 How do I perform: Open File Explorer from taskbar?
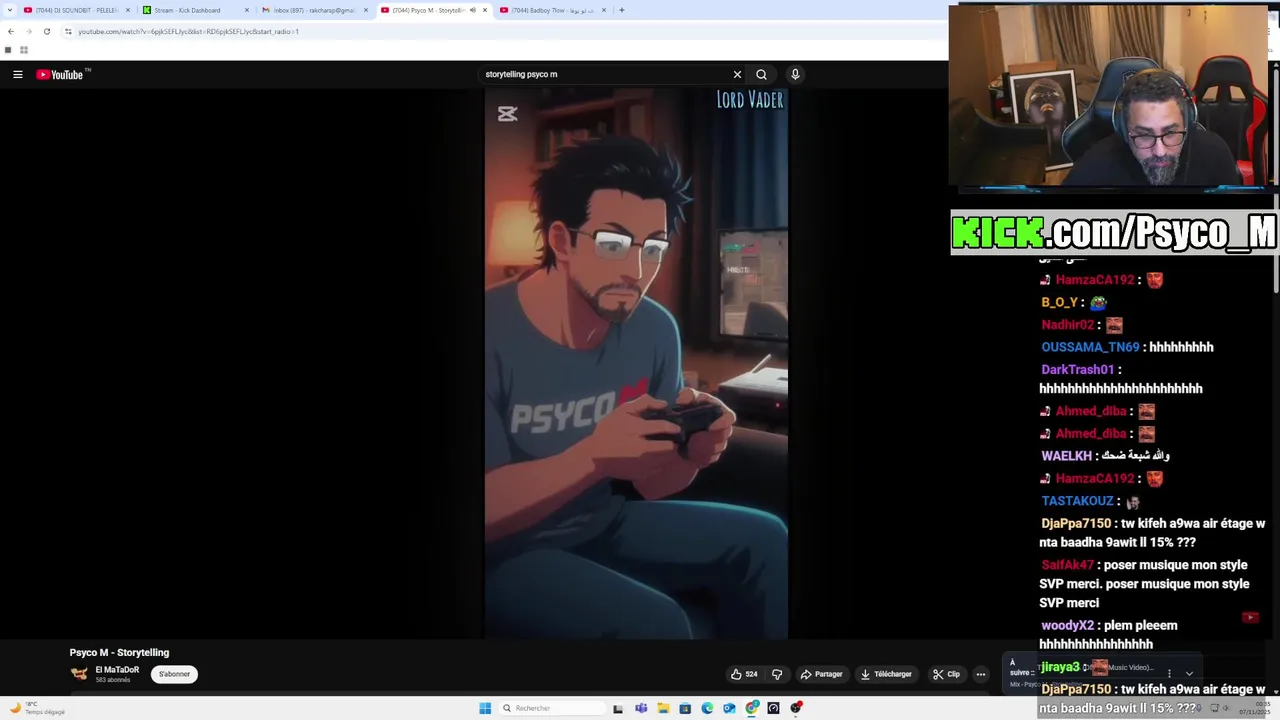click(x=663, y=708)
